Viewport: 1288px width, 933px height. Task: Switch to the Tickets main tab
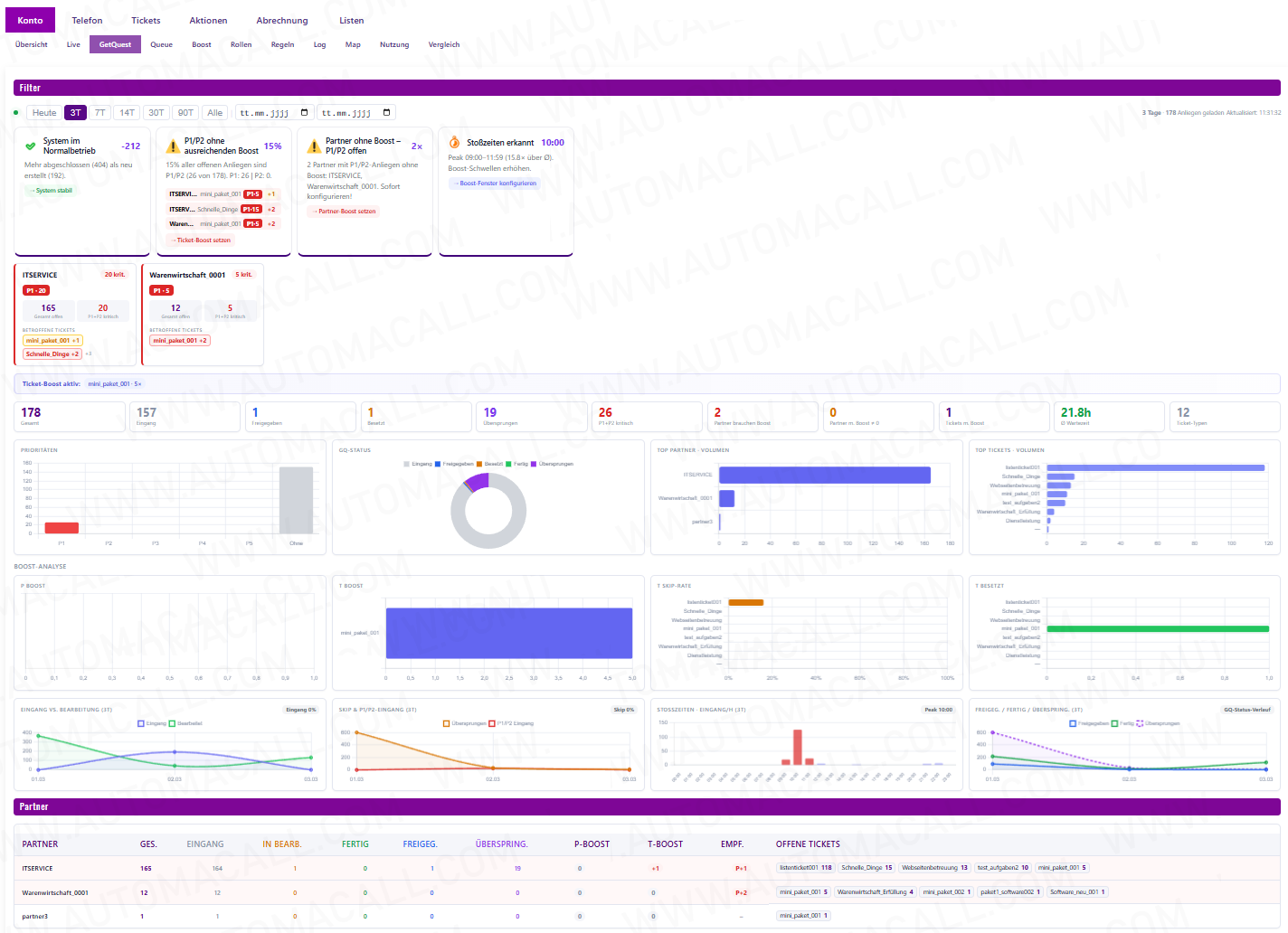[146, 20]
